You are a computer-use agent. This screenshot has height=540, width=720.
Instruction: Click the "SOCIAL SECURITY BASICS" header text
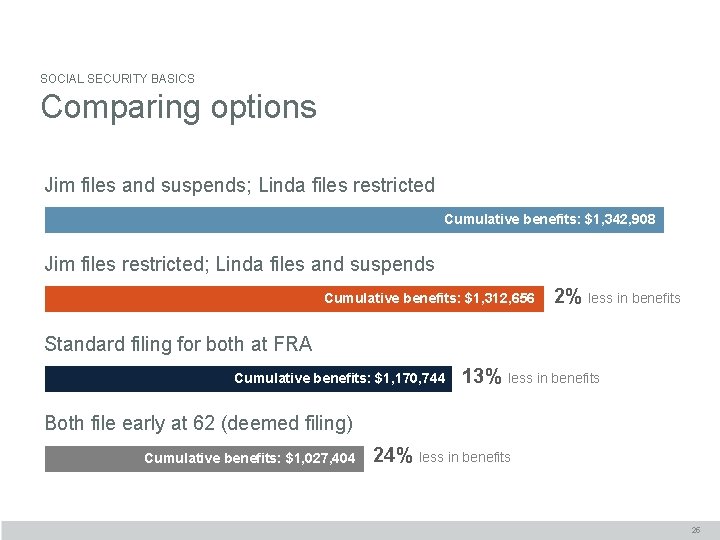click(117, 78)
